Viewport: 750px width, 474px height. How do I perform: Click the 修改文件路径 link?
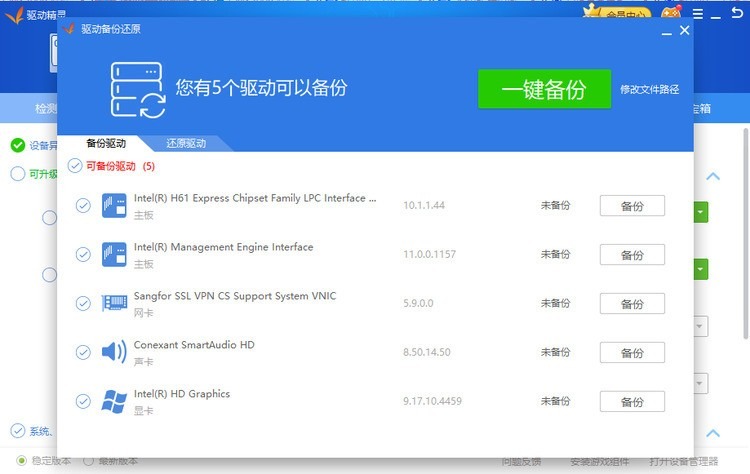[x=650, y=89]
